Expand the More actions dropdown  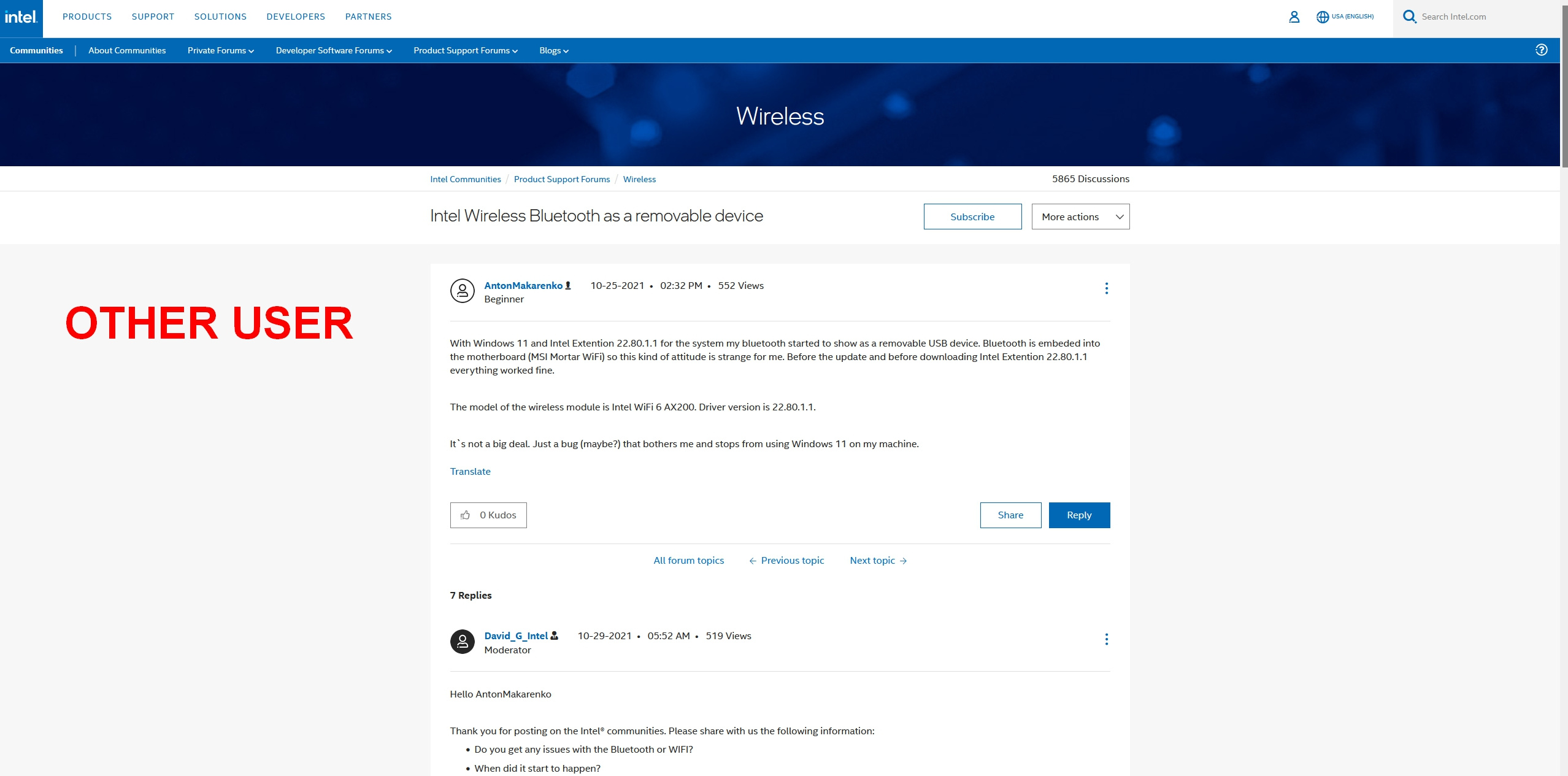click(1080, 217)
